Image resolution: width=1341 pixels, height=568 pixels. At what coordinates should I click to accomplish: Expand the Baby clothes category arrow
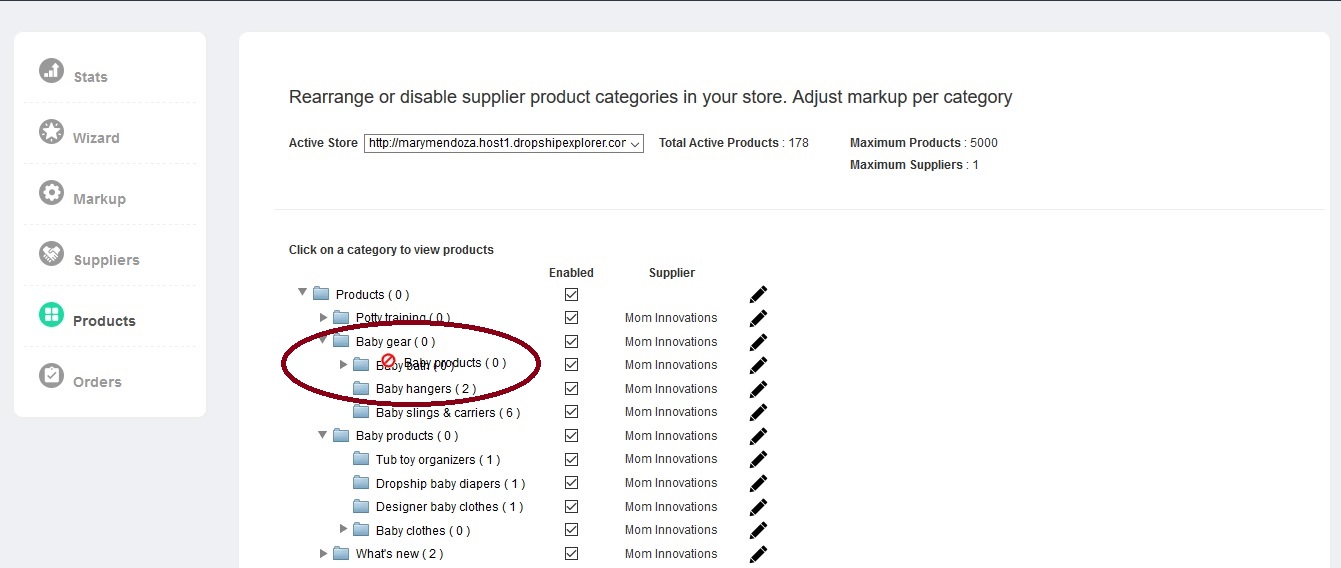[343, 529]
